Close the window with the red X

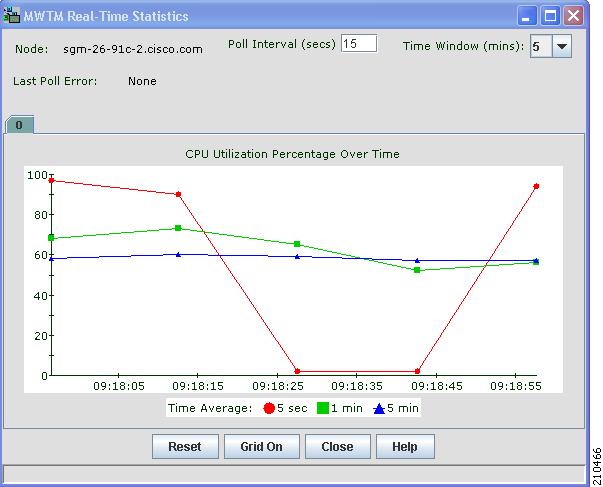573,16
